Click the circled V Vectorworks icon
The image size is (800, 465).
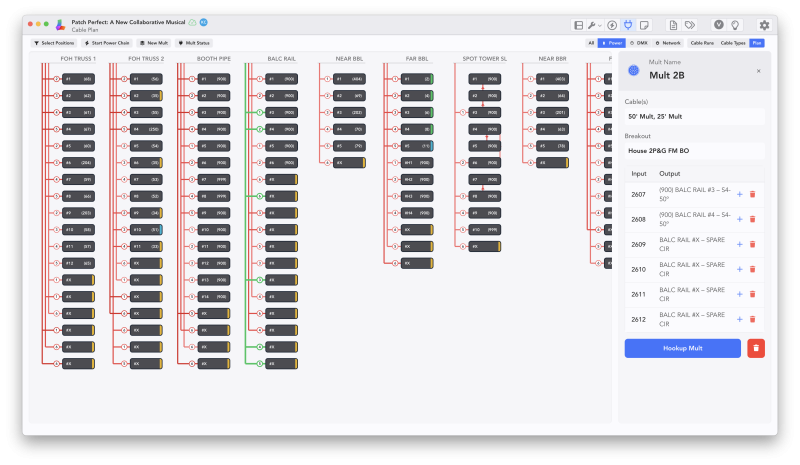[718, 25]
